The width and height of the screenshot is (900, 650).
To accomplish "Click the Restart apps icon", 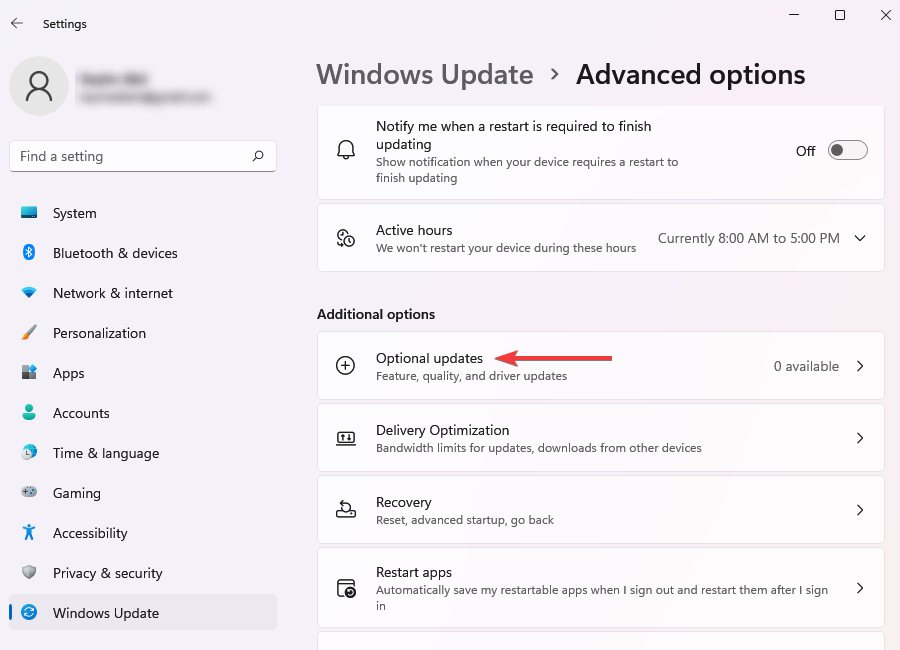I will (346, 588).
